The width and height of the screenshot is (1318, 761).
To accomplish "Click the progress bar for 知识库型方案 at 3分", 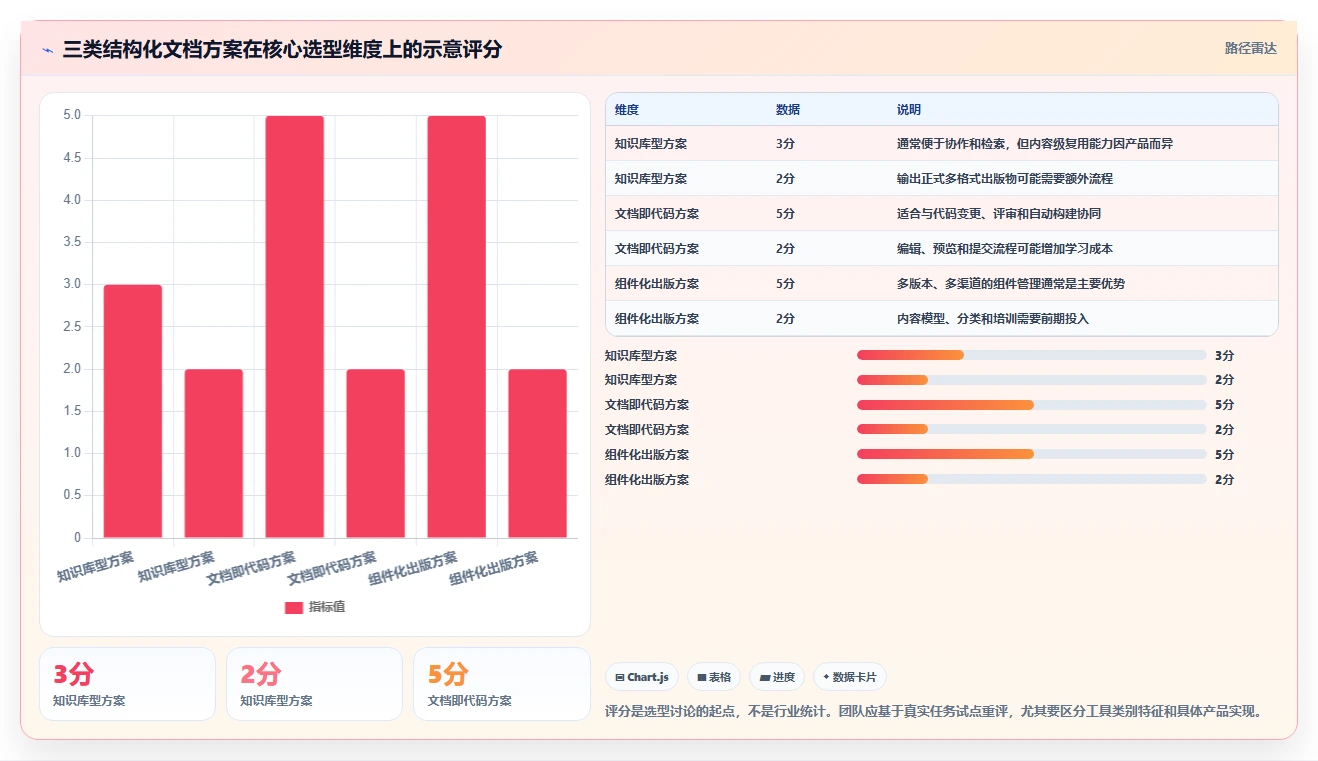I will [x=1031, y=355].
